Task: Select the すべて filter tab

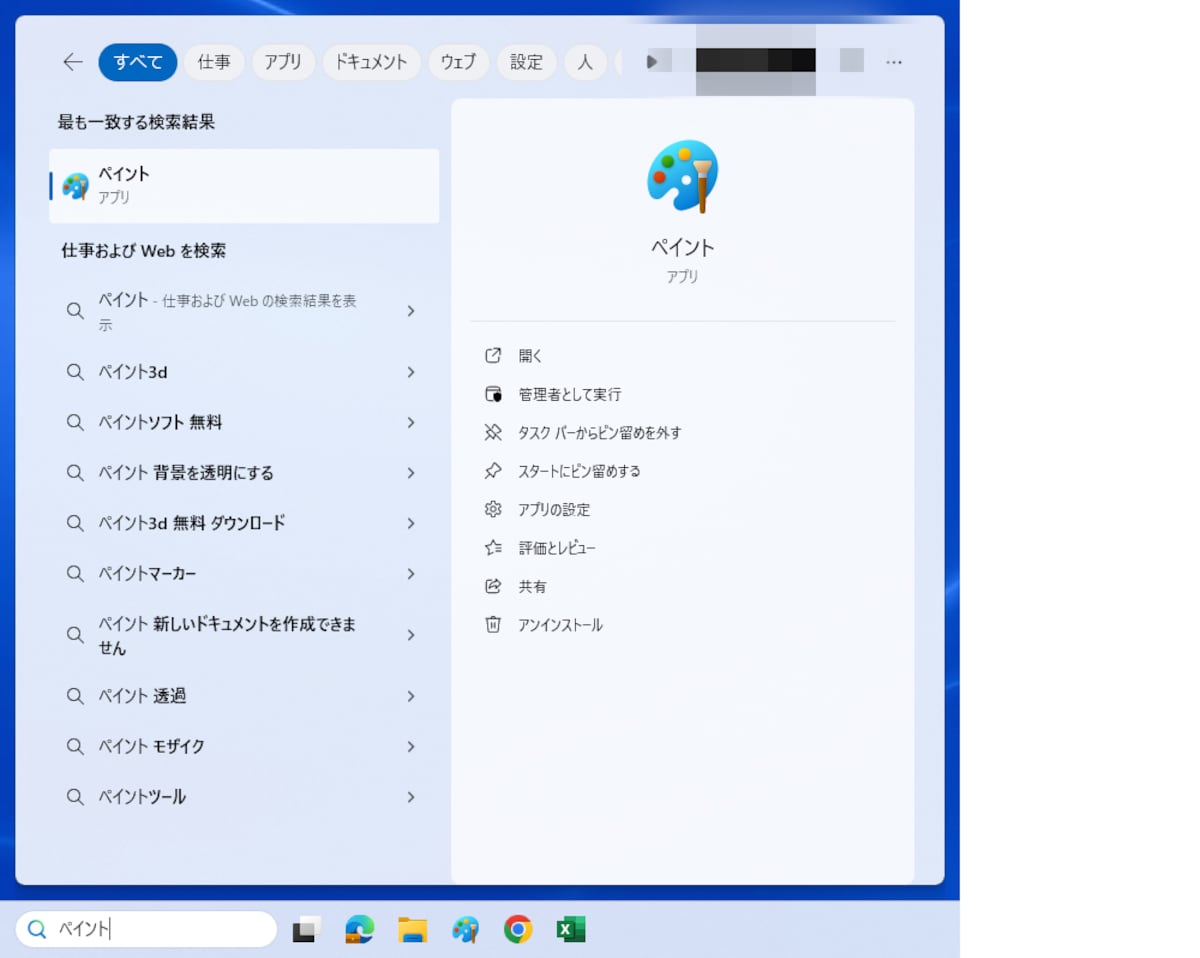Action: [138, 62]
